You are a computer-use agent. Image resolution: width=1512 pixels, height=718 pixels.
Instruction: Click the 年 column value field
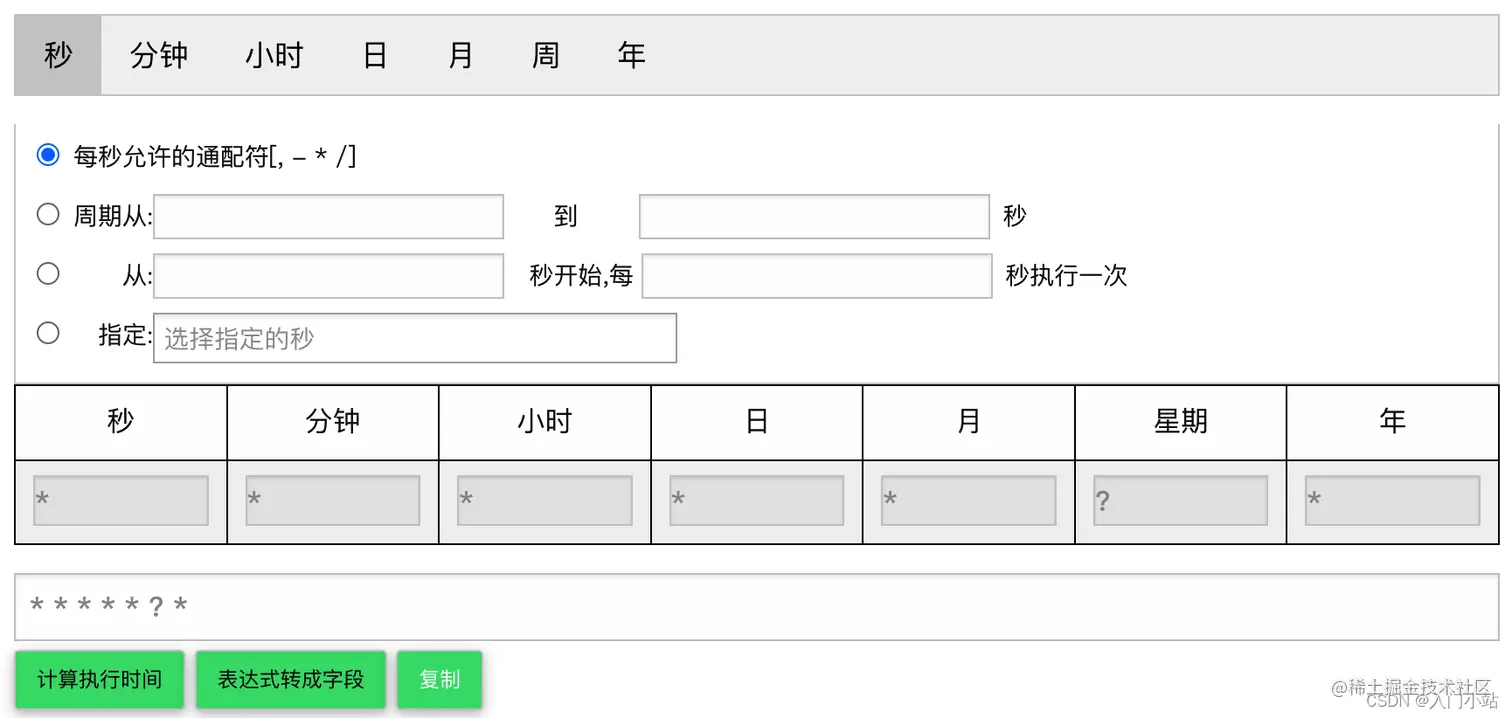1392,500
